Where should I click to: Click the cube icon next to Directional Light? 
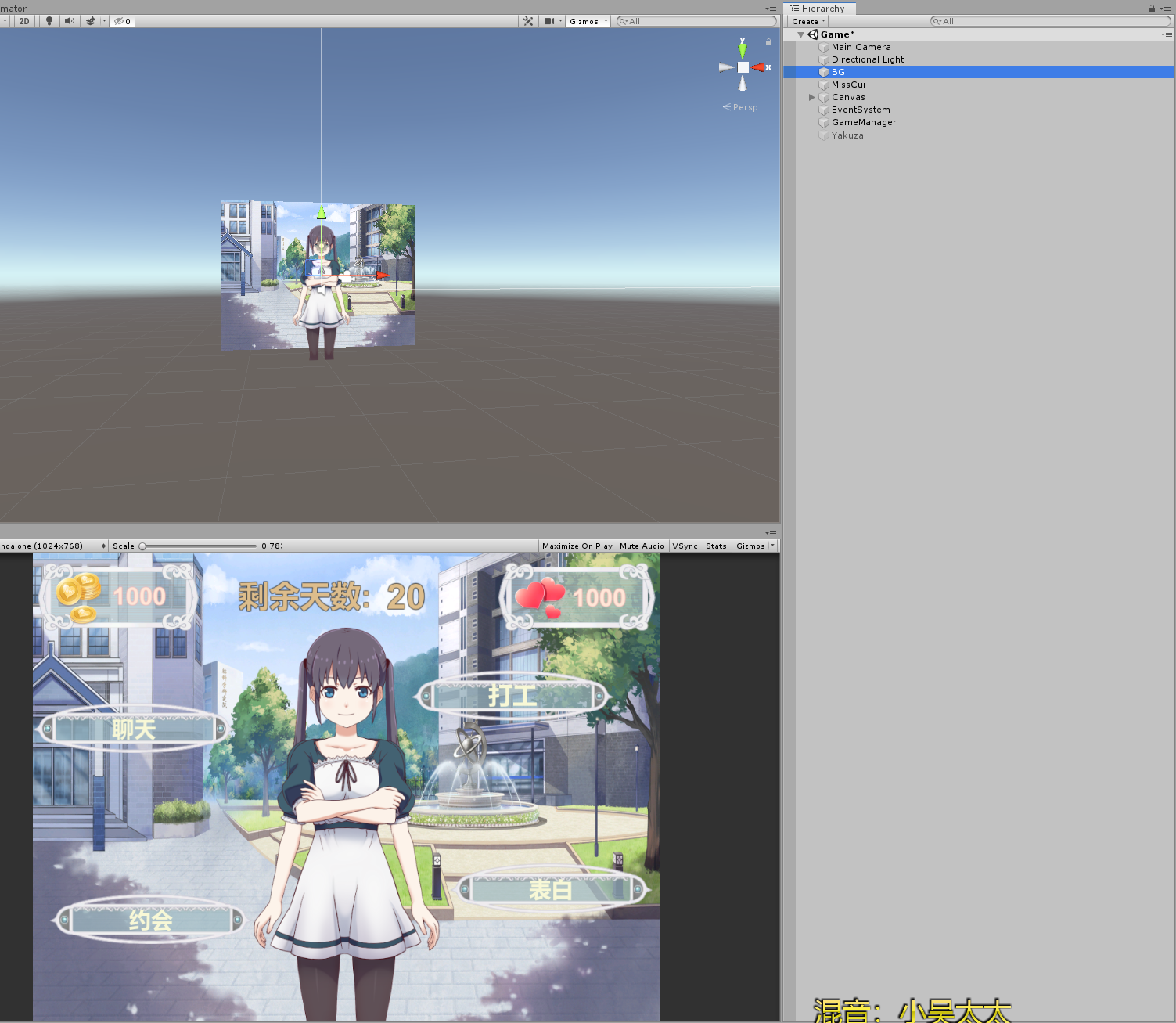(x=824, y=59)
